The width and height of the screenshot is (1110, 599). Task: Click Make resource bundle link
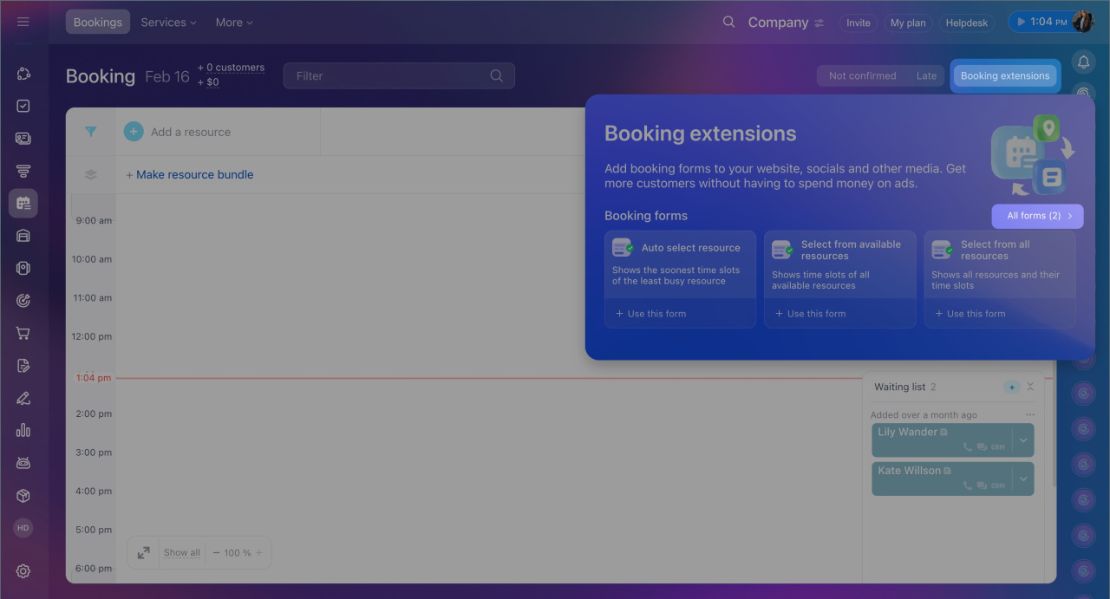tap(190, 175)
